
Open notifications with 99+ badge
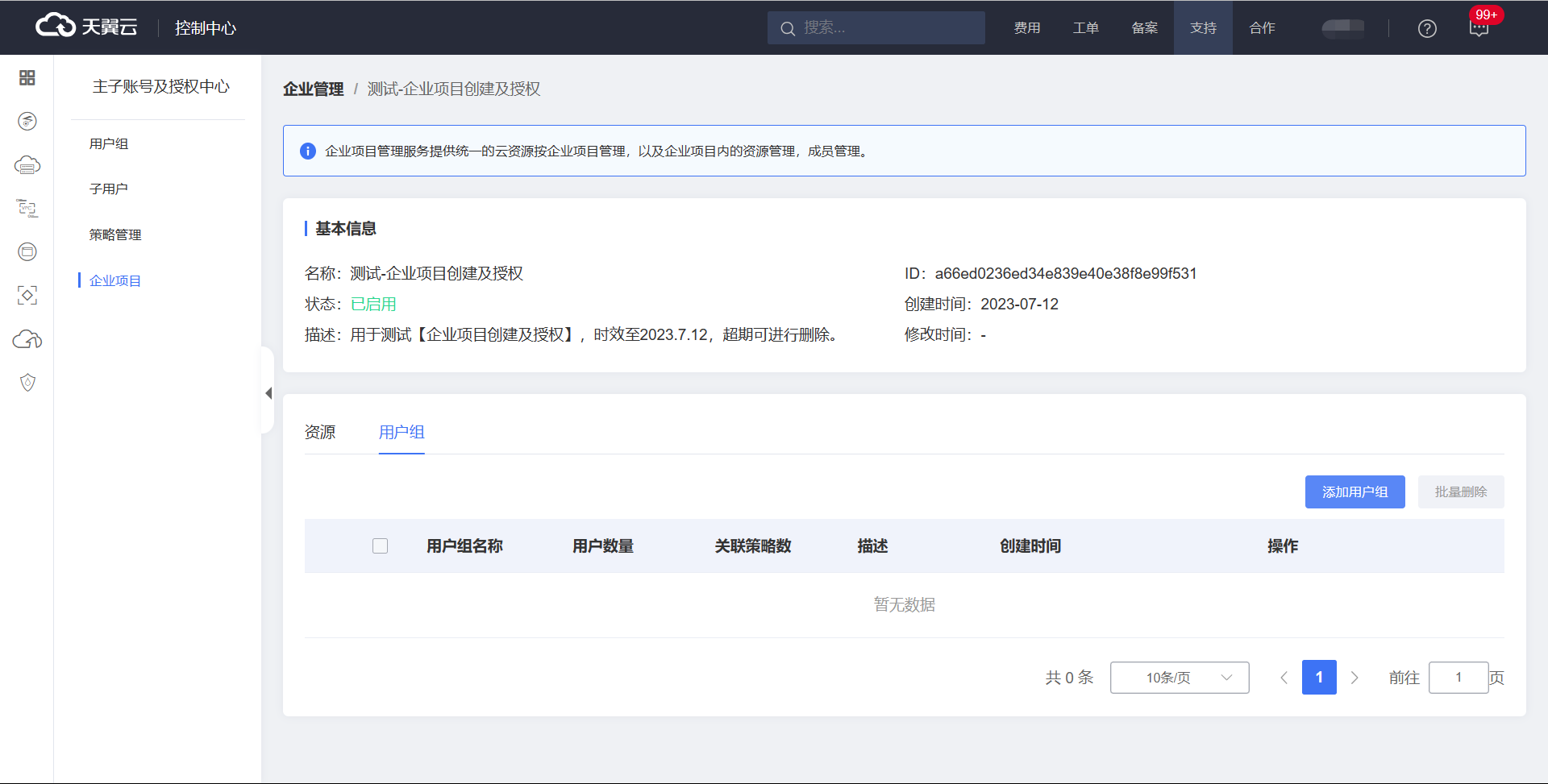pyautogui.click(x=1479, y=28)
